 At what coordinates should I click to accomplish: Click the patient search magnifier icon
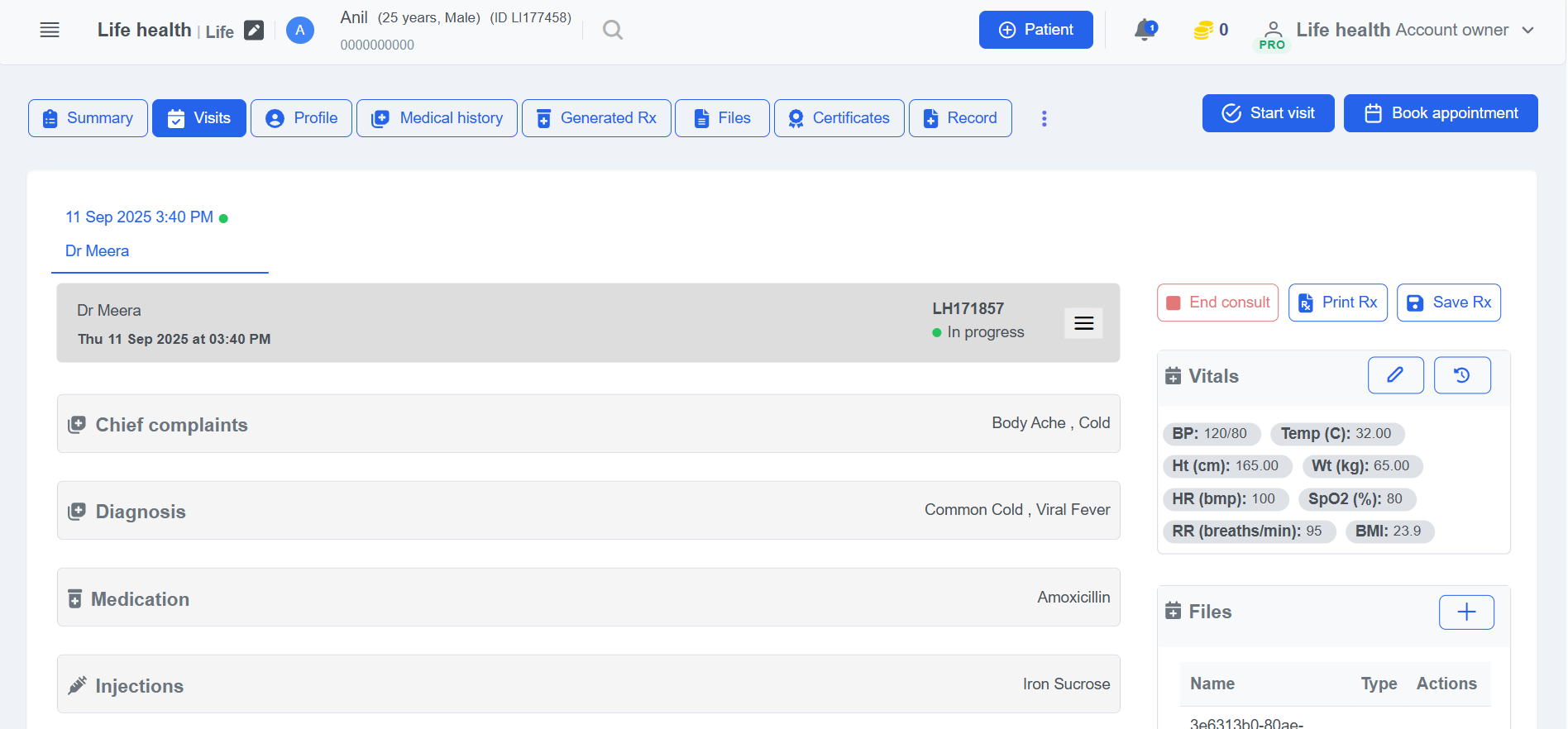[x=612, y=31]
